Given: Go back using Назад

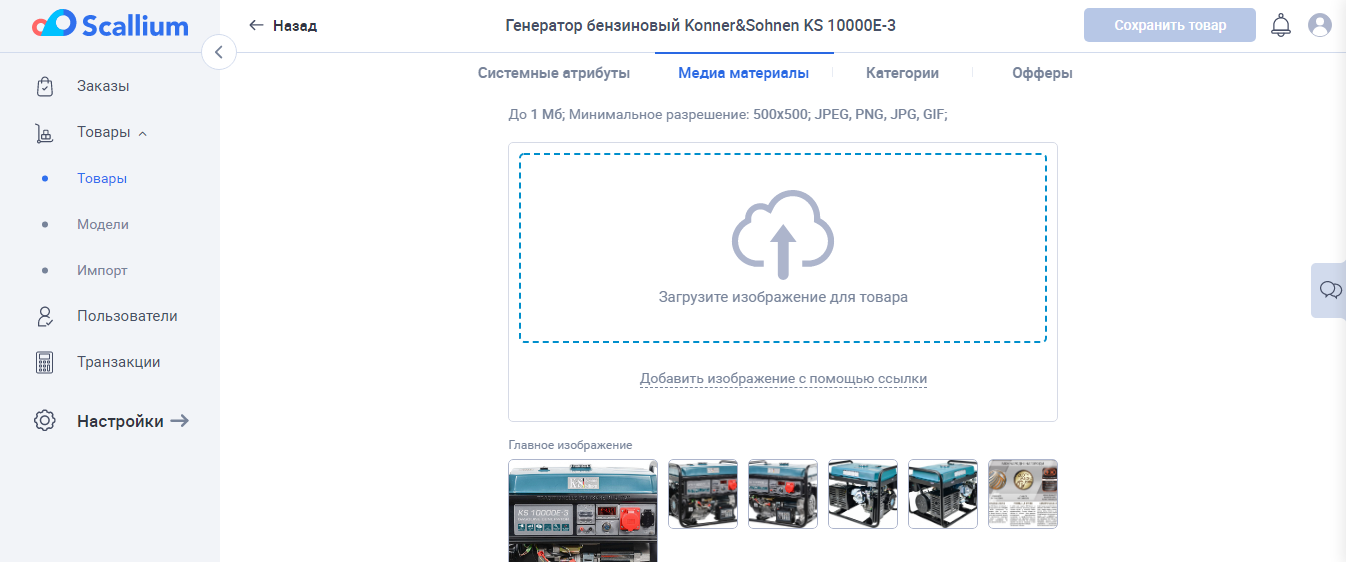Looking at the screenshot, I should (x=283, y=26).
